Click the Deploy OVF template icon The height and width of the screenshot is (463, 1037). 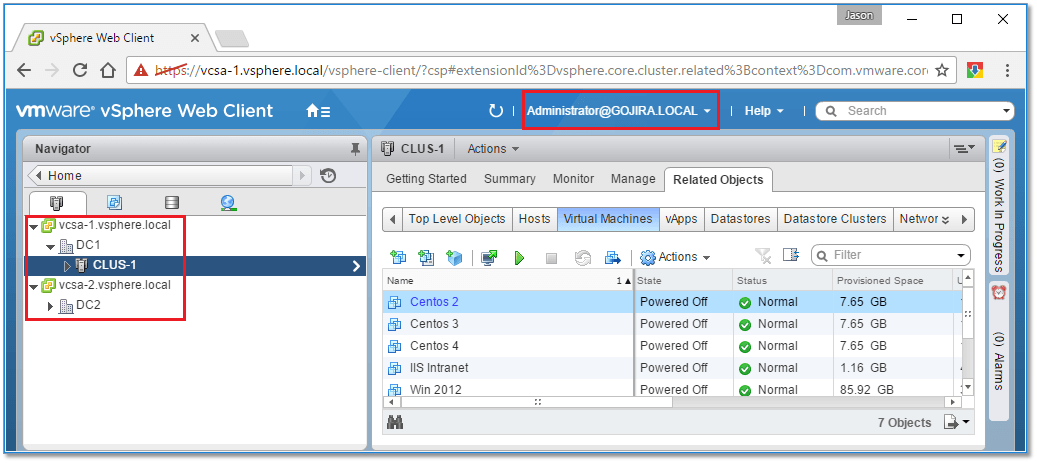tap(427, 257)
